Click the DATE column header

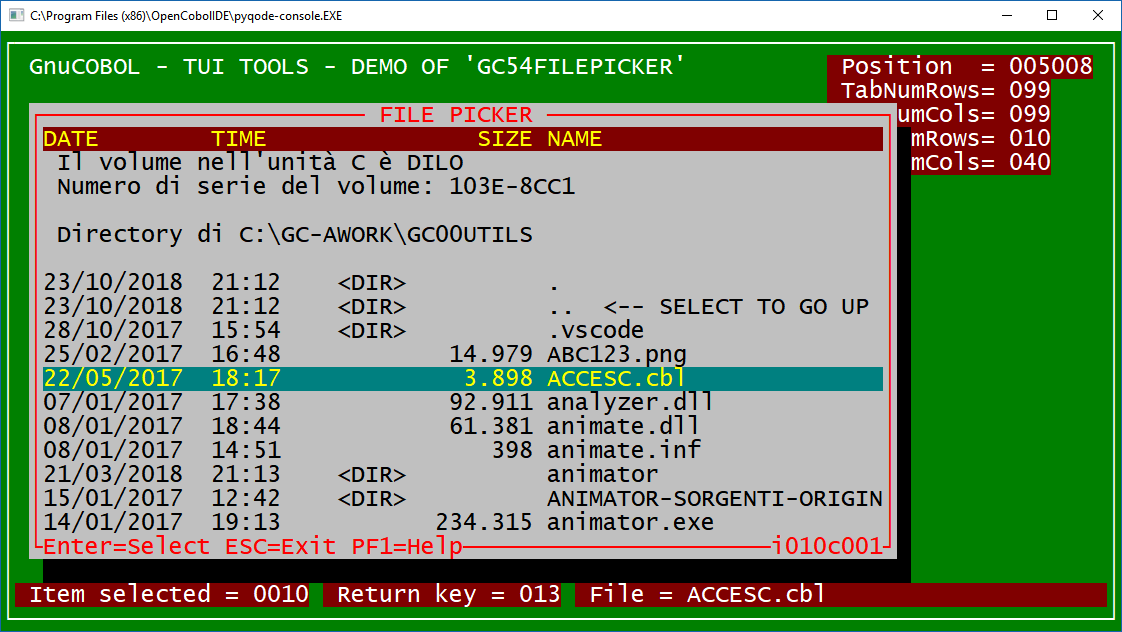tap(69, 138)
